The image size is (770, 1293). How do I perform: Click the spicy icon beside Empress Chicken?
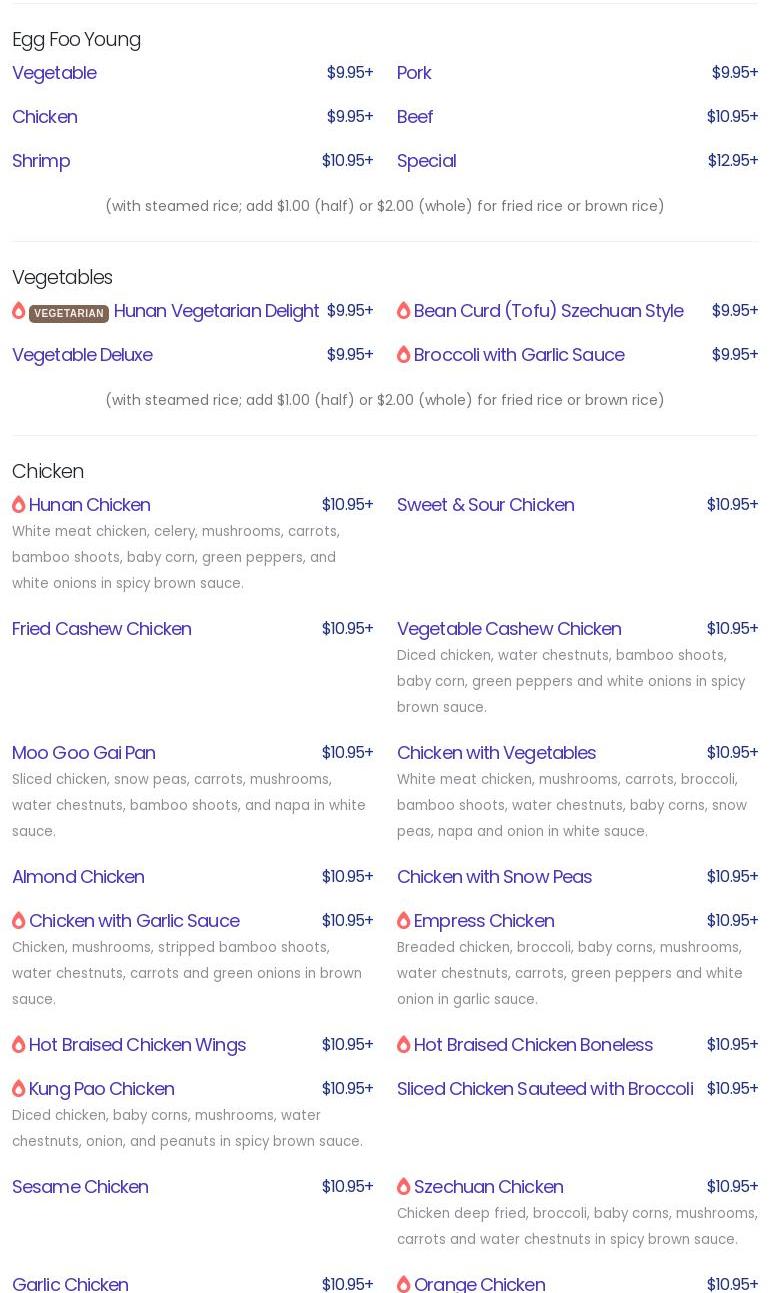pyautogui.click(x=404, y=921)
